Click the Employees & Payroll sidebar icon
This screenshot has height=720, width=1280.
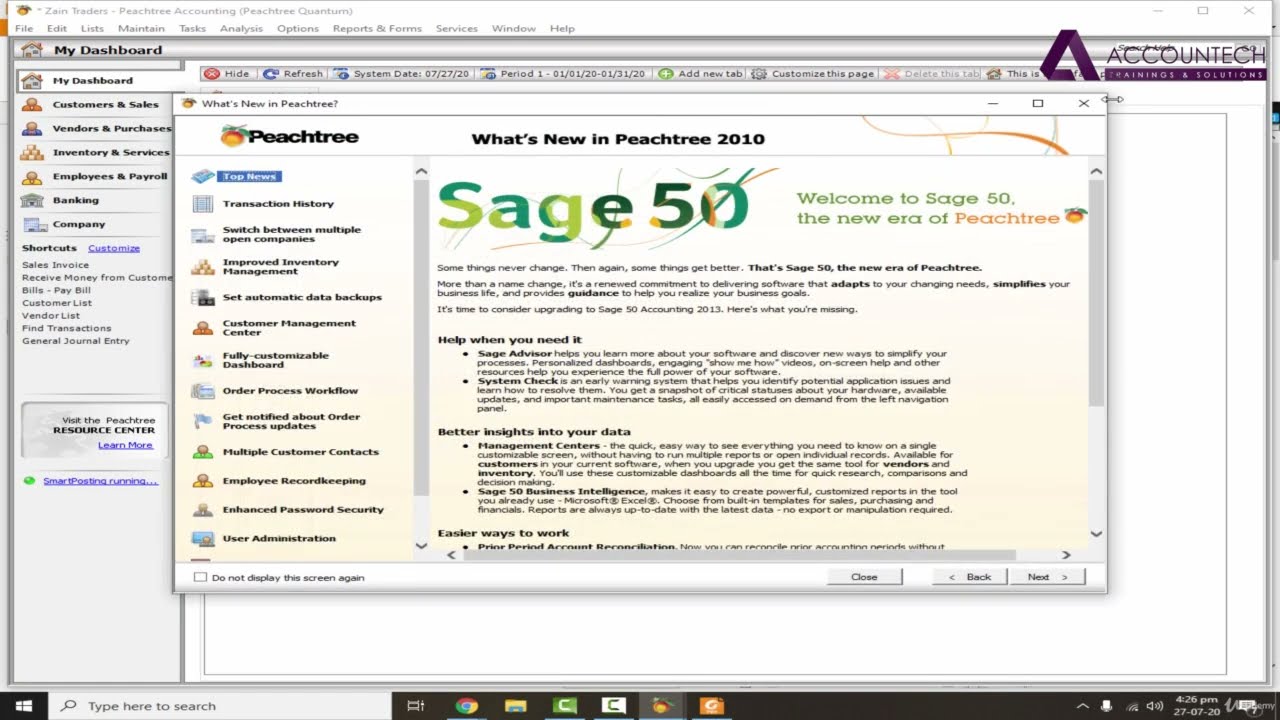(33, 176)
